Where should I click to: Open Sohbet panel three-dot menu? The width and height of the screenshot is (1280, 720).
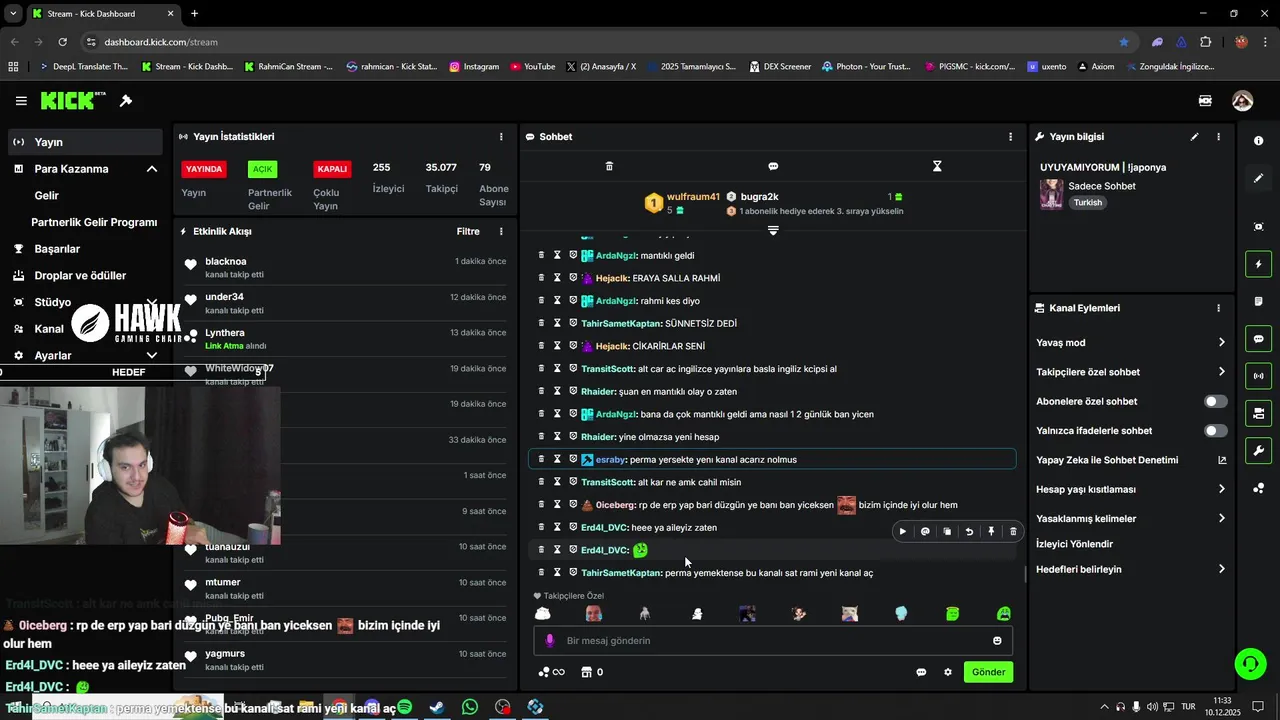point(1010,137)
